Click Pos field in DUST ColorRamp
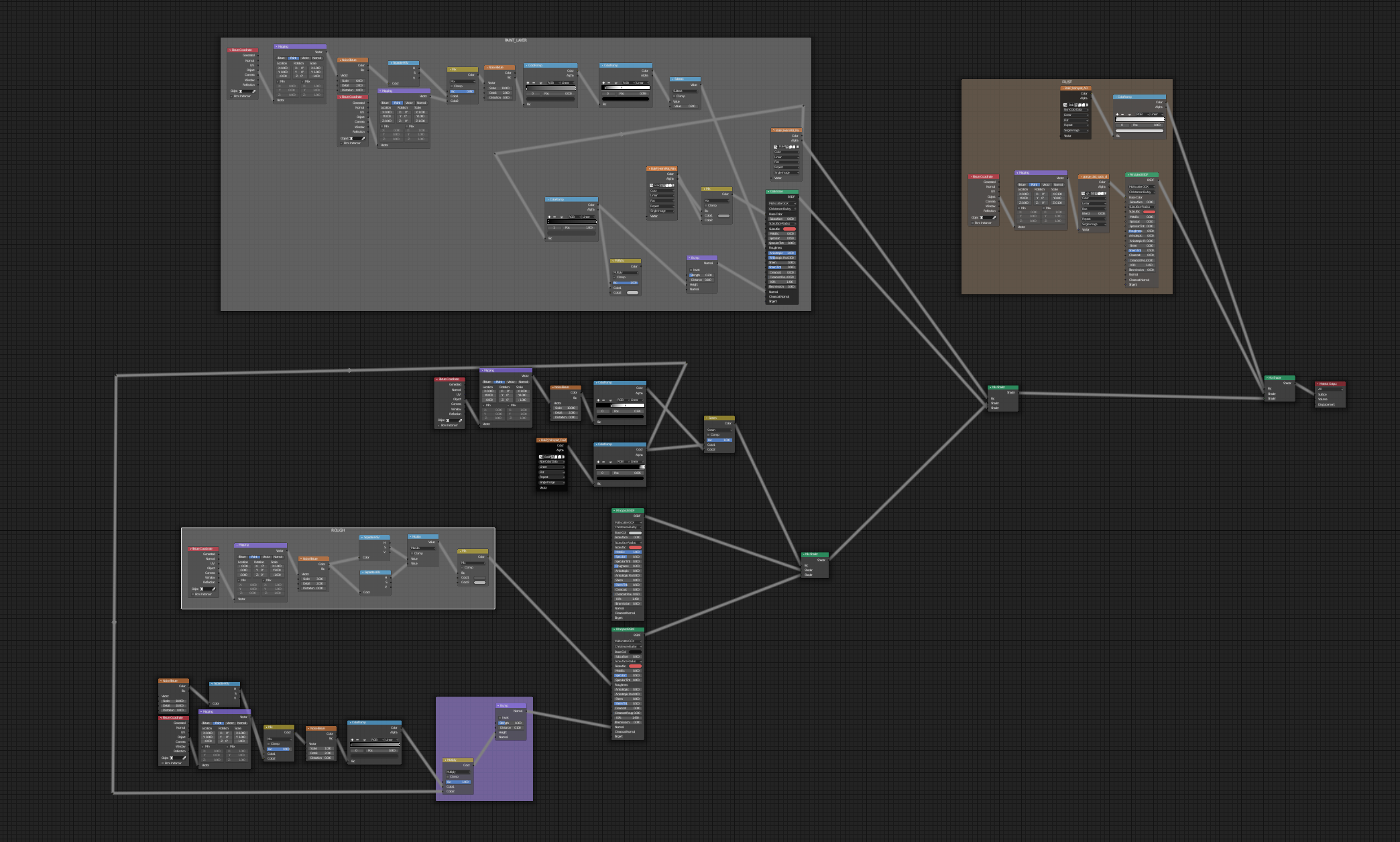 [x=1147, y=125]
